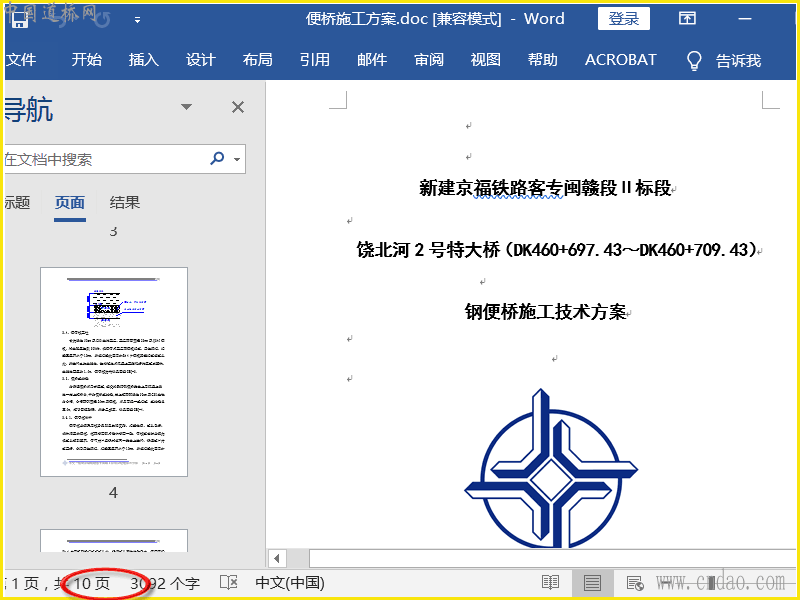This screenshot has width=800, height=600.
Task: Switch to the 设计 ribbon tab
Action: pos(201,60)
